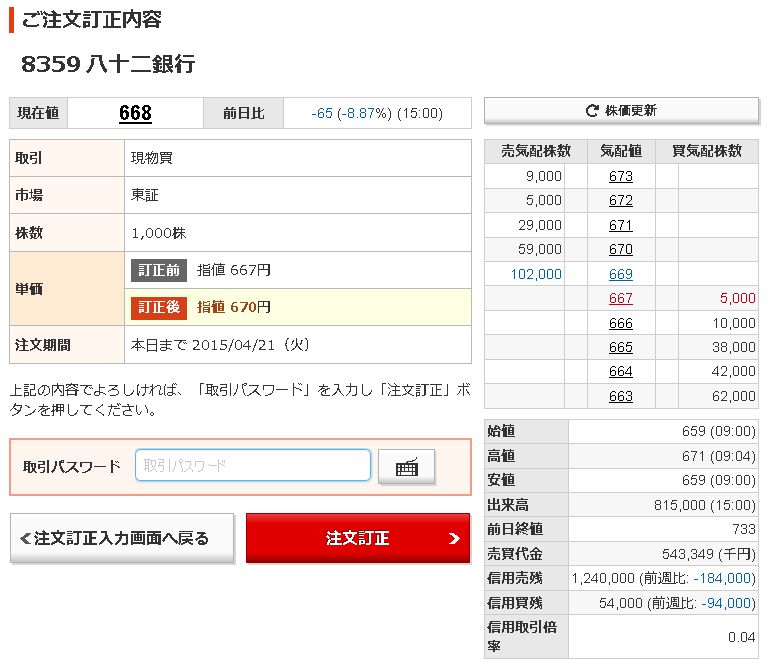Click the 1,000株 quantity value
768x667 pixels.
(159, 233)
